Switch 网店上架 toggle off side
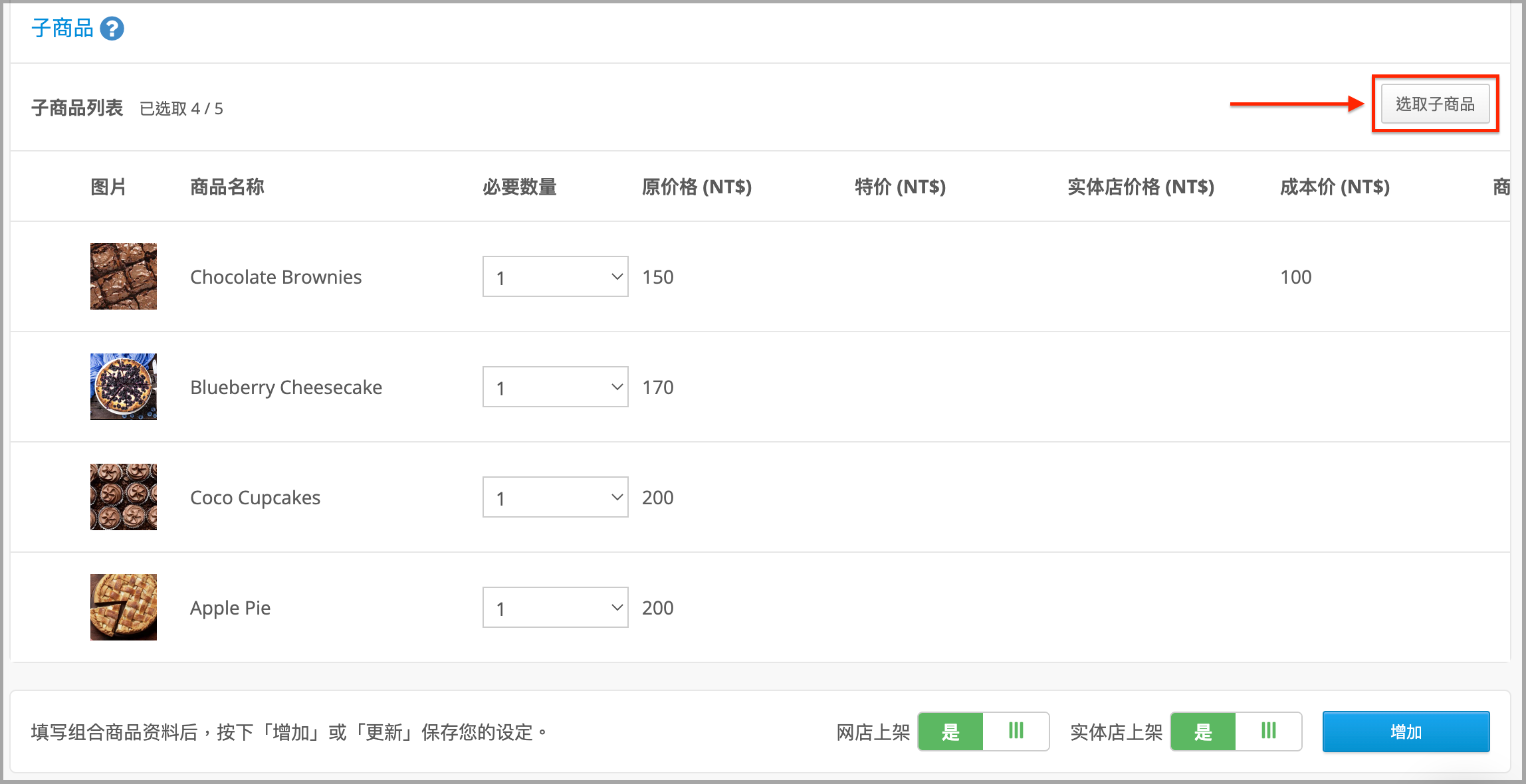Screen dimensions: 1526x784 click(x=1016, y=732)
